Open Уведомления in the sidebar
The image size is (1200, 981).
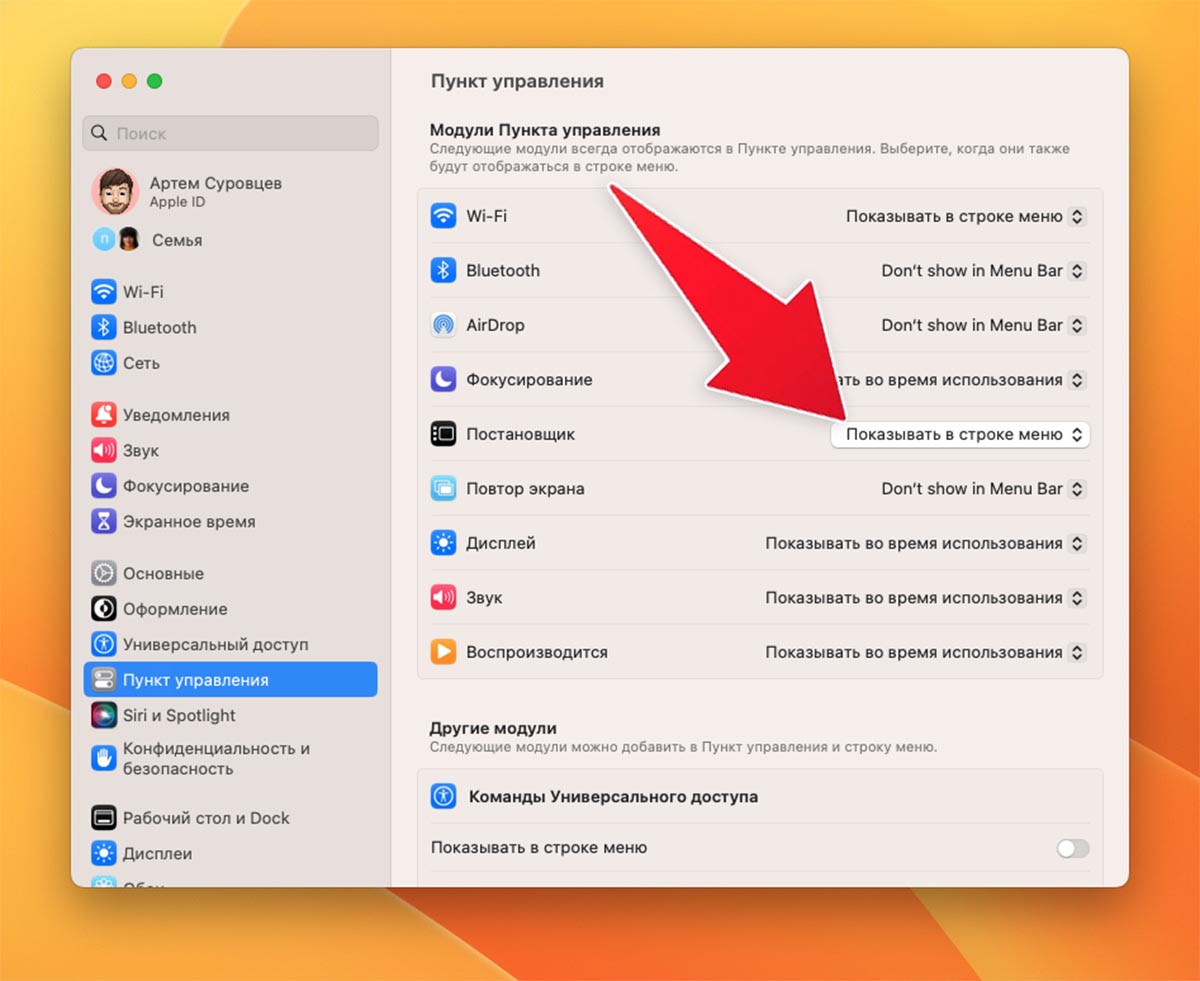(231, 415)
